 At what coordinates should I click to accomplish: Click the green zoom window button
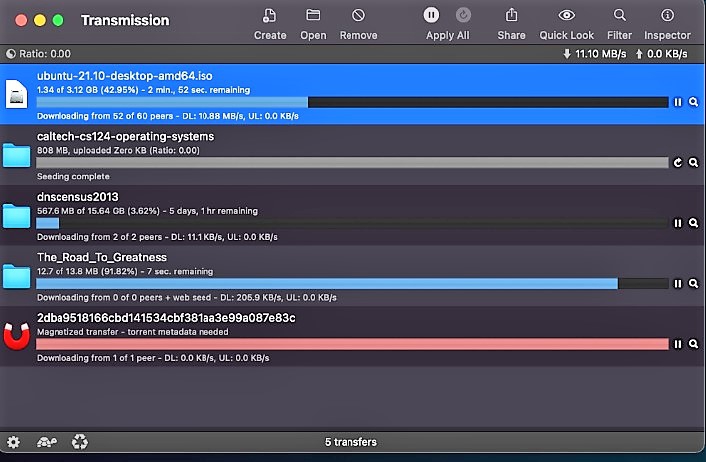[x=58, y=20]
